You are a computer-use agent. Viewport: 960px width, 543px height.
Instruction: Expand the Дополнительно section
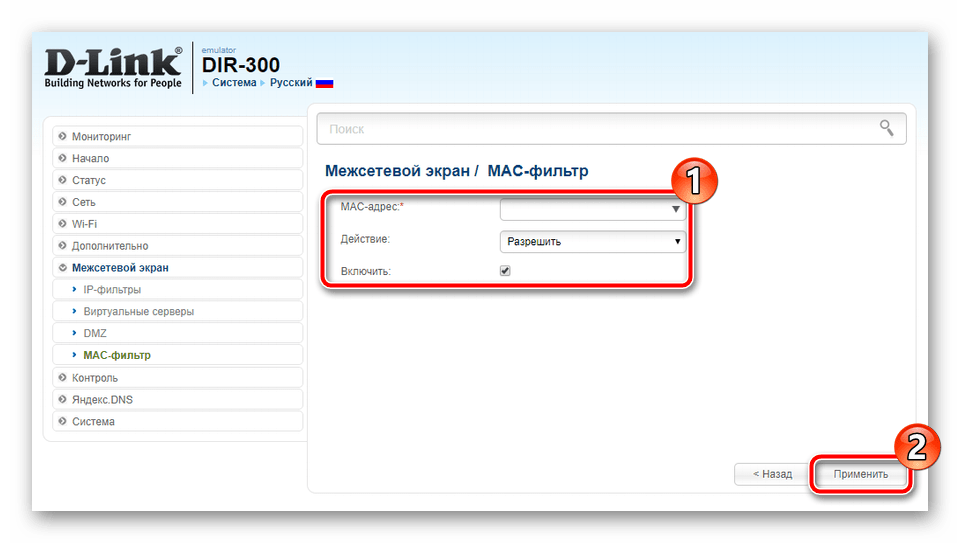click(178, 245)
